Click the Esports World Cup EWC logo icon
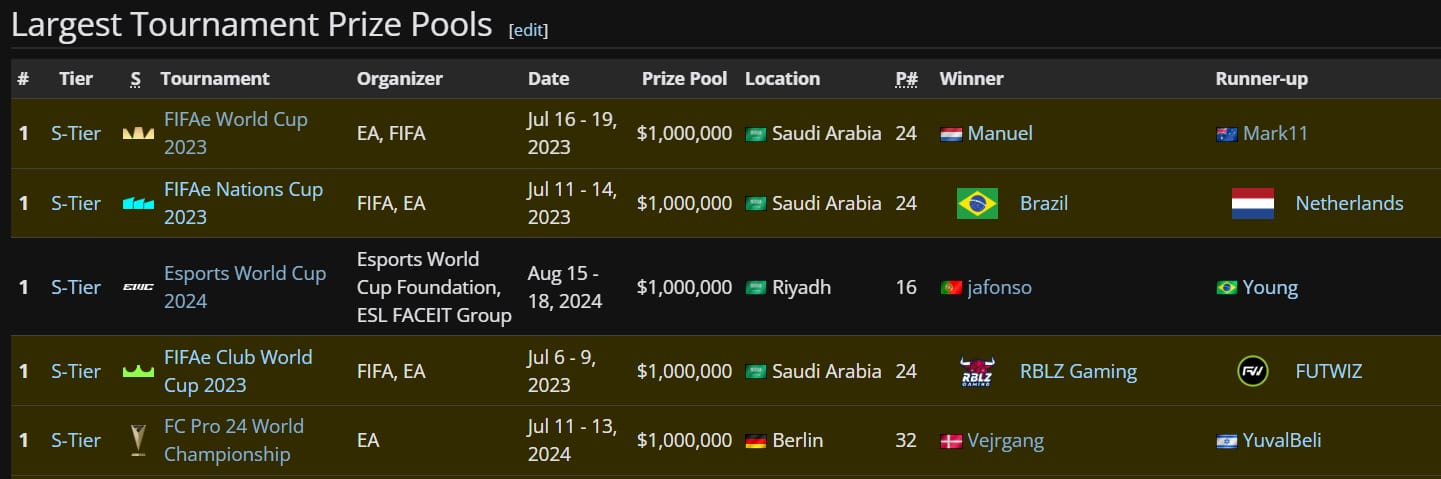 (138, 288)
